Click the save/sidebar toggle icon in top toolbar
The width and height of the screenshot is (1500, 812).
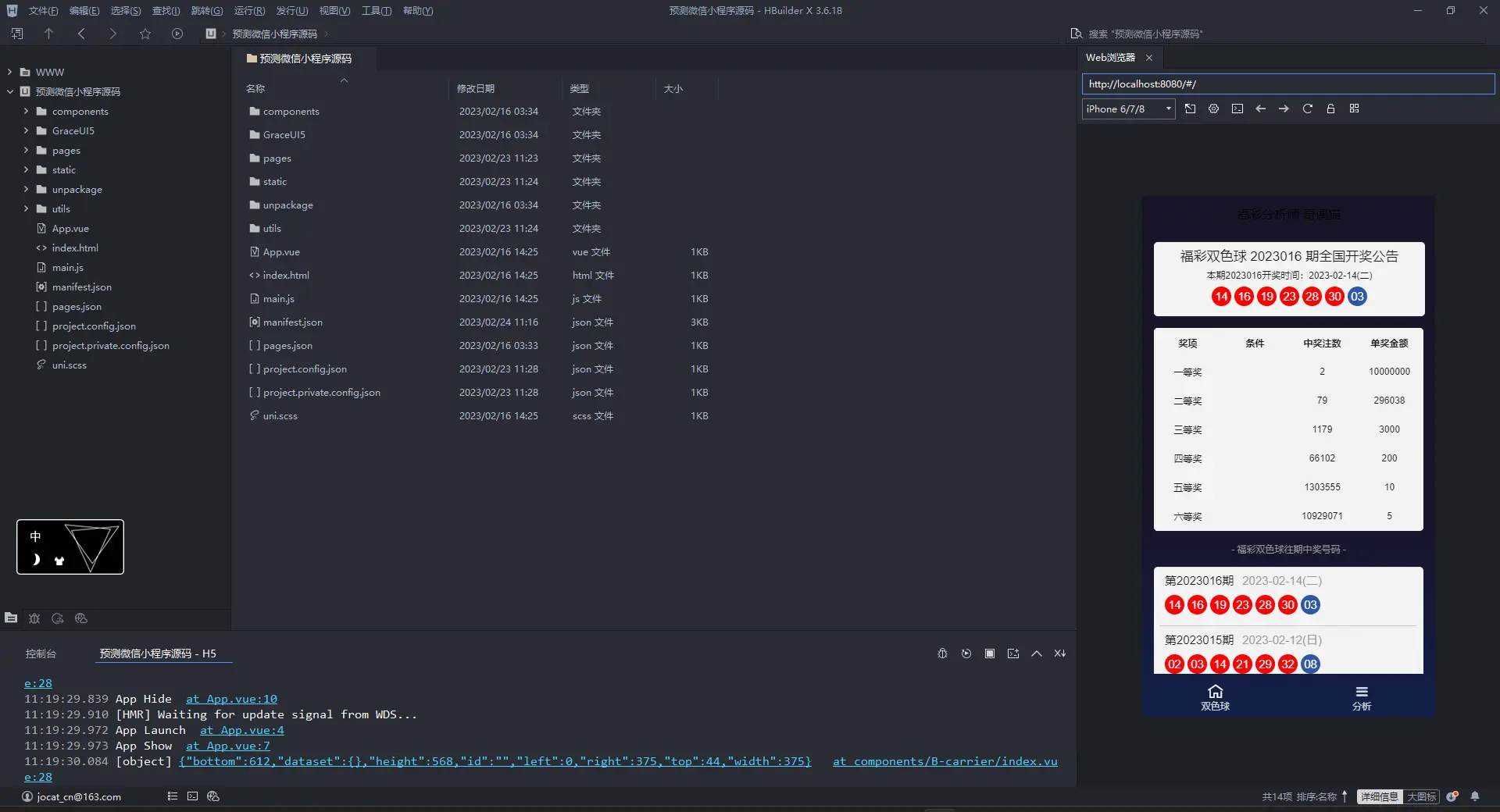click(17, 34)
